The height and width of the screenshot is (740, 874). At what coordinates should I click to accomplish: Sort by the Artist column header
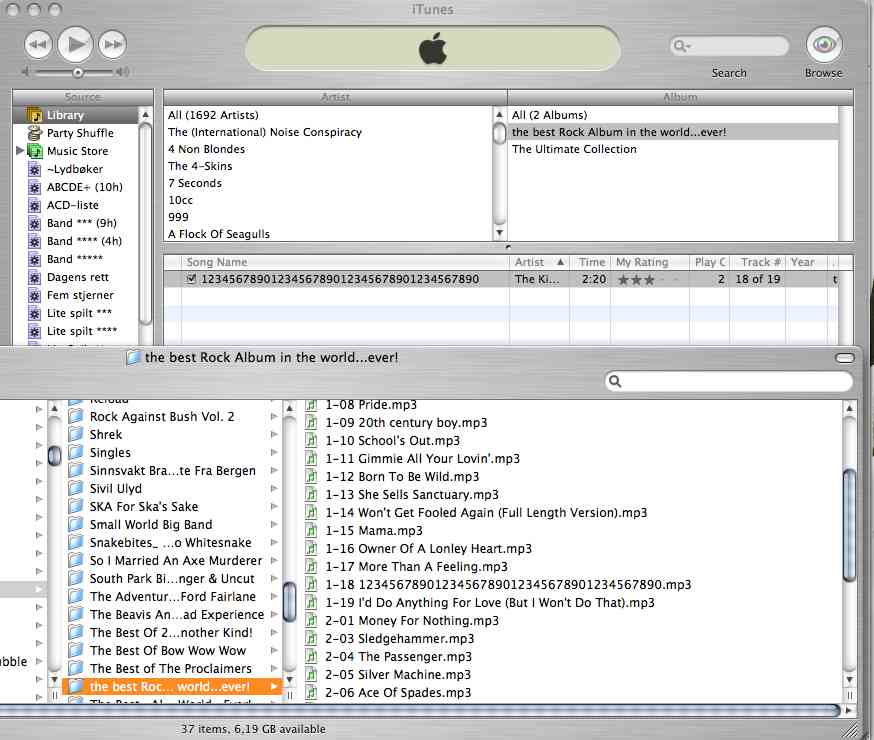click(x=539, y=262)
